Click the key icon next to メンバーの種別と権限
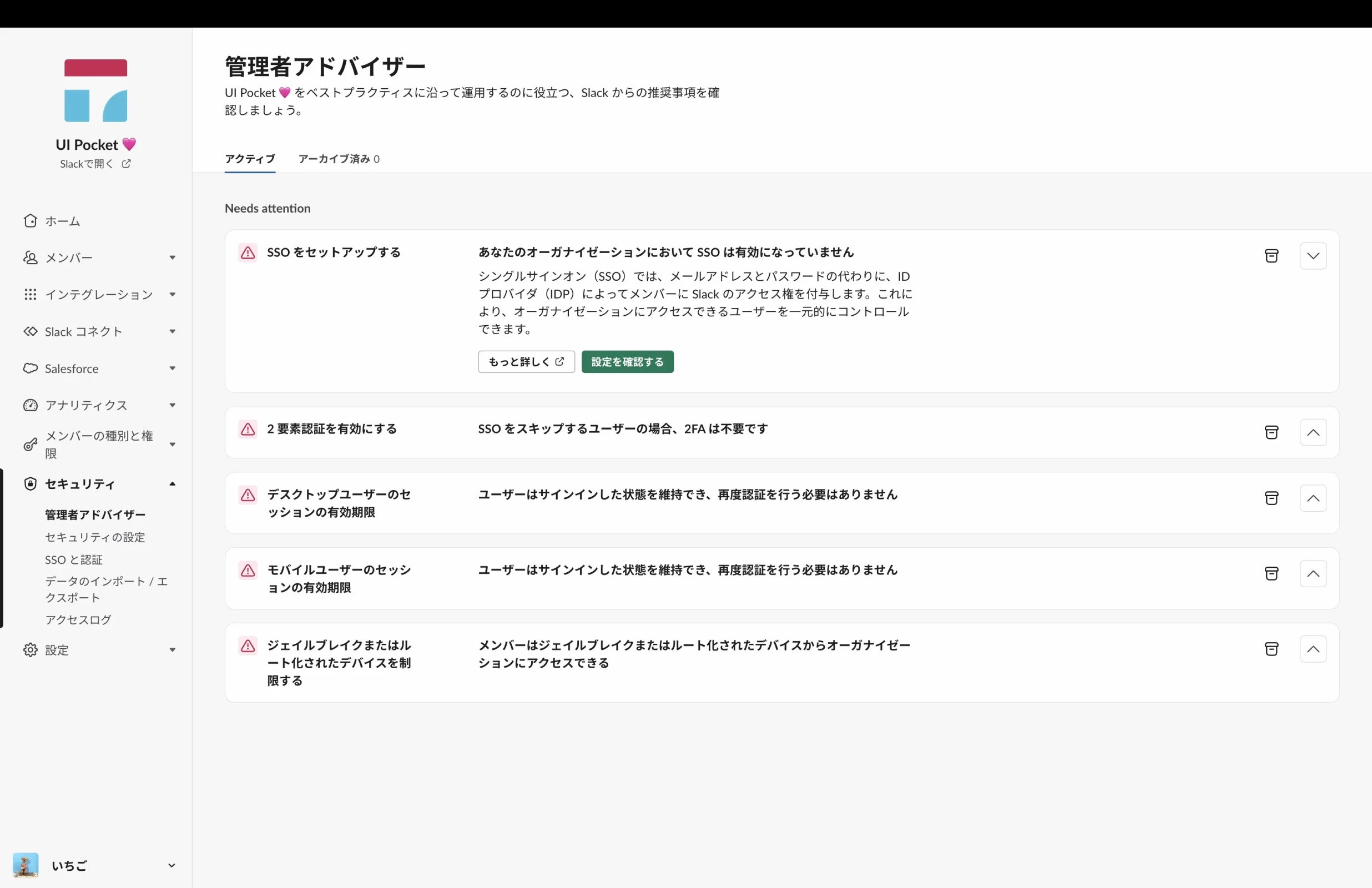 (x=31, y=444)
